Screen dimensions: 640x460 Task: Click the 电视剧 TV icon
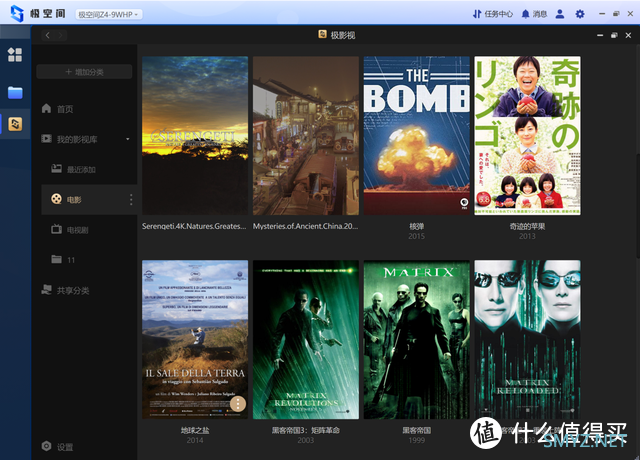(x=56, y=229)
